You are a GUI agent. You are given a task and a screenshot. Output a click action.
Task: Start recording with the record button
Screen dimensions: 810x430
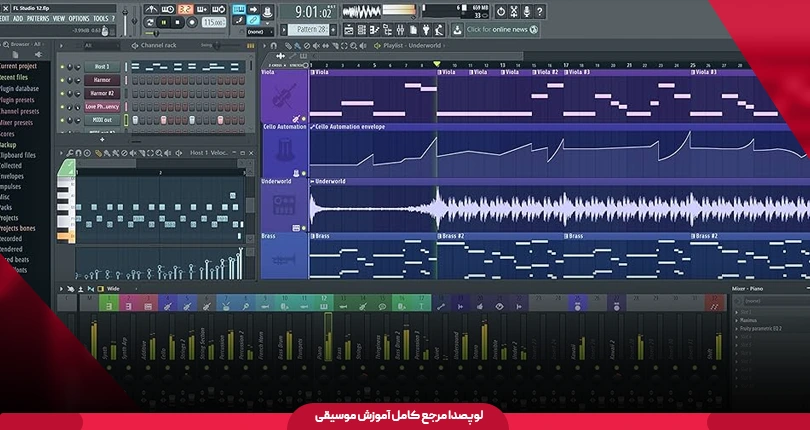pyautogui.click(x=192, y=22)
